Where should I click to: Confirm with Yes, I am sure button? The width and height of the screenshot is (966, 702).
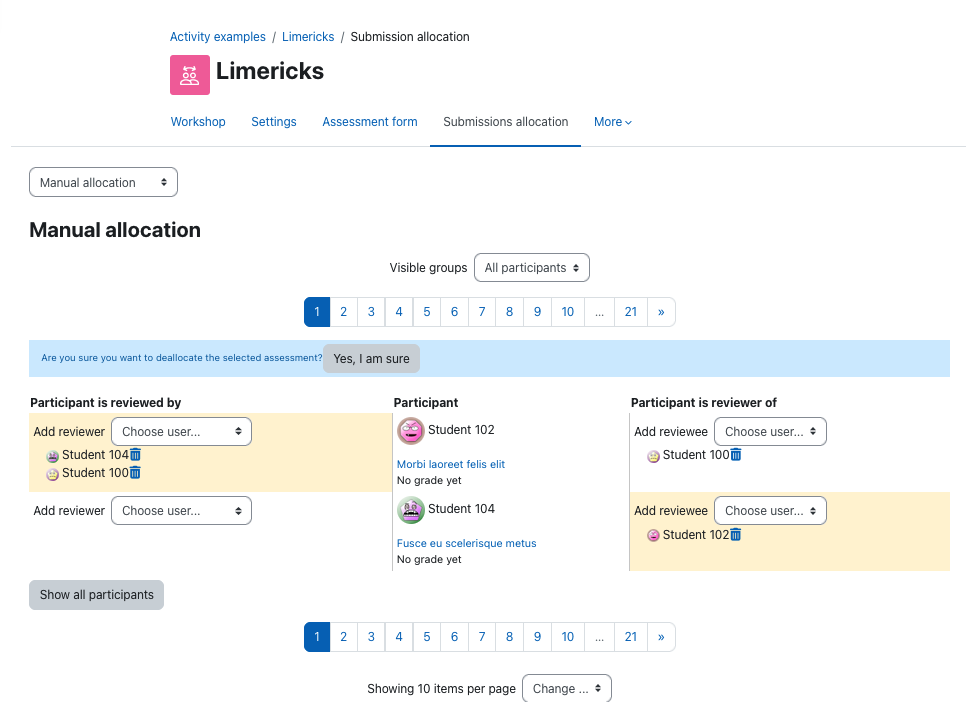tap(371, 359)
